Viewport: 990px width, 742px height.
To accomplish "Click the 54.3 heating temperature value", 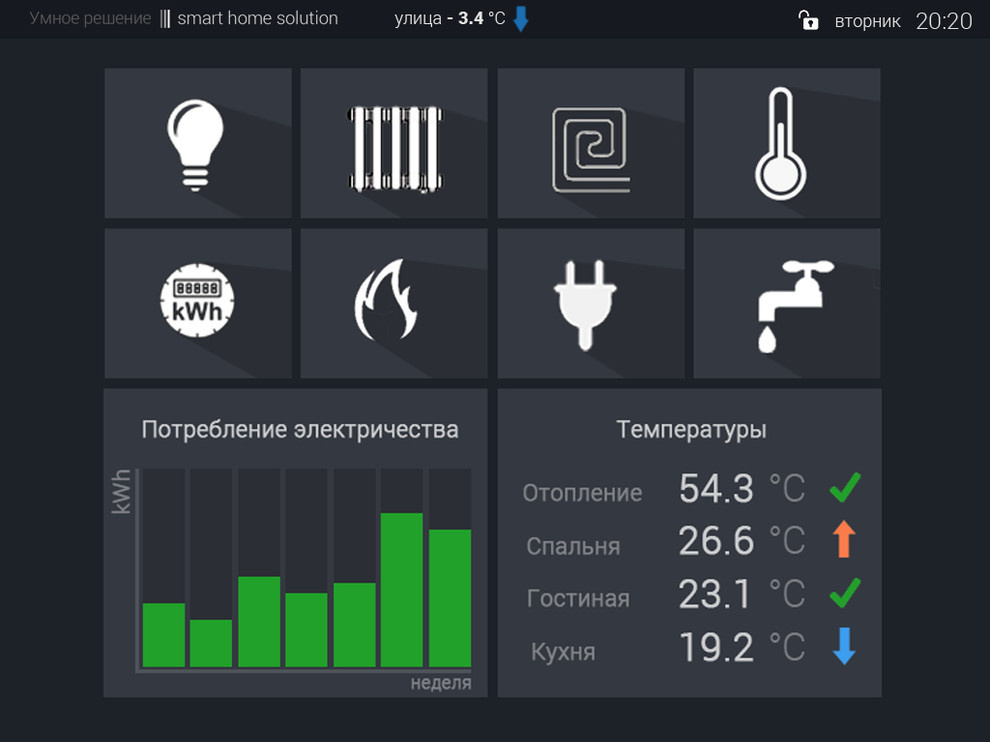I will point(717,488).
